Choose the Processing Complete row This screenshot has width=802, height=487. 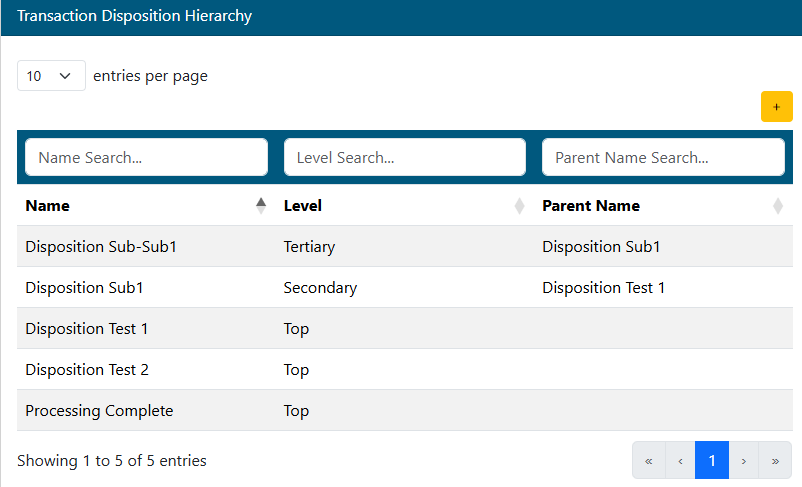click(99, 411)
